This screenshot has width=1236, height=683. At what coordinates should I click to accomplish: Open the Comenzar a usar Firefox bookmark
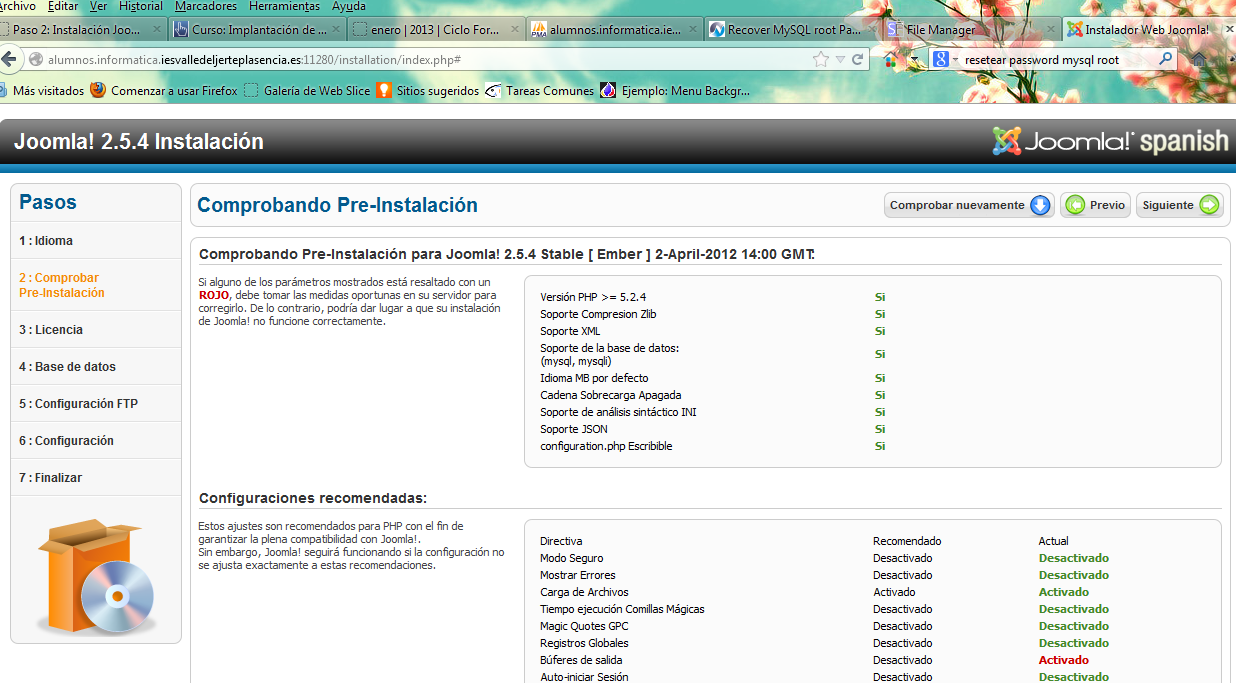pyautogui.click(x=164, y=91)
